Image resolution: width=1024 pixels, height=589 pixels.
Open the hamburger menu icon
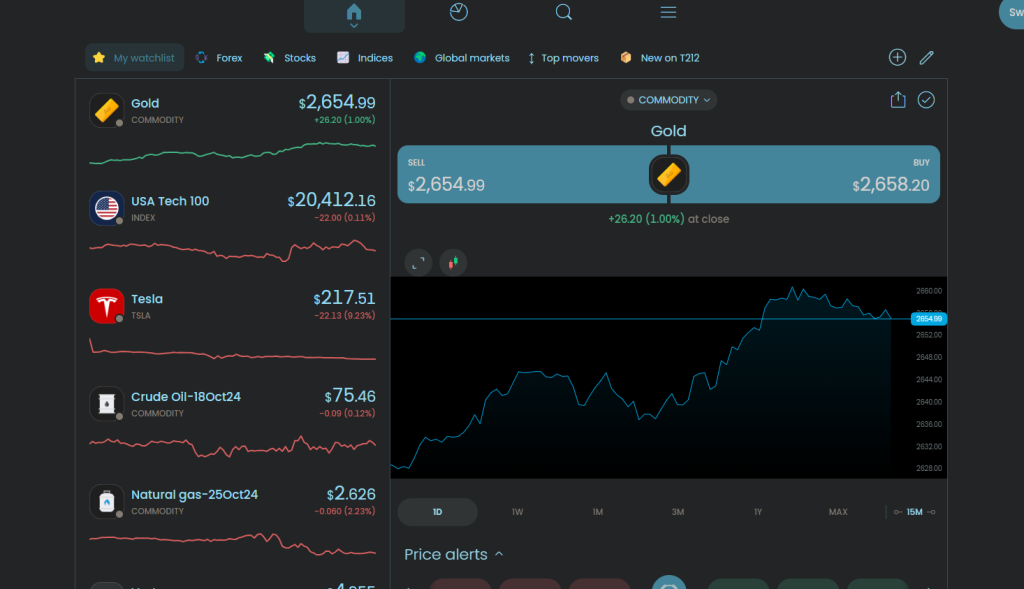click(669, 12)
